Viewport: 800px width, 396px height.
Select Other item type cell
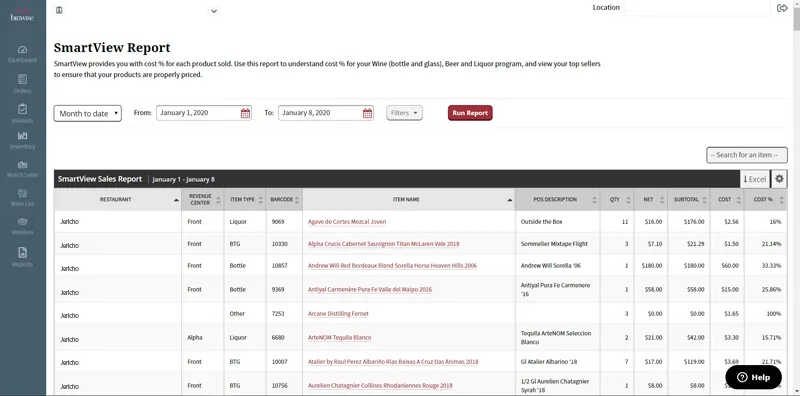(237, 313)
